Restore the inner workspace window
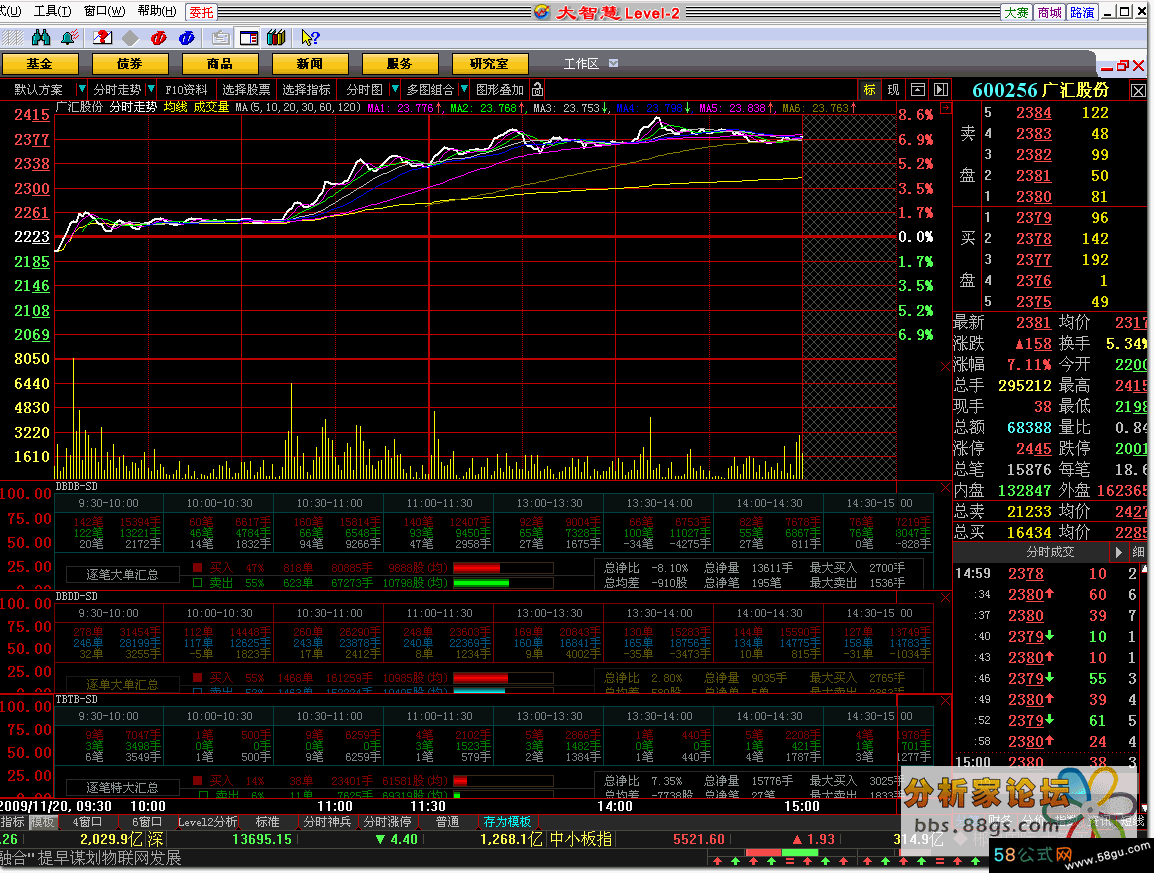The width and height of the screenshot is (1154, 873). point(1122,66)
